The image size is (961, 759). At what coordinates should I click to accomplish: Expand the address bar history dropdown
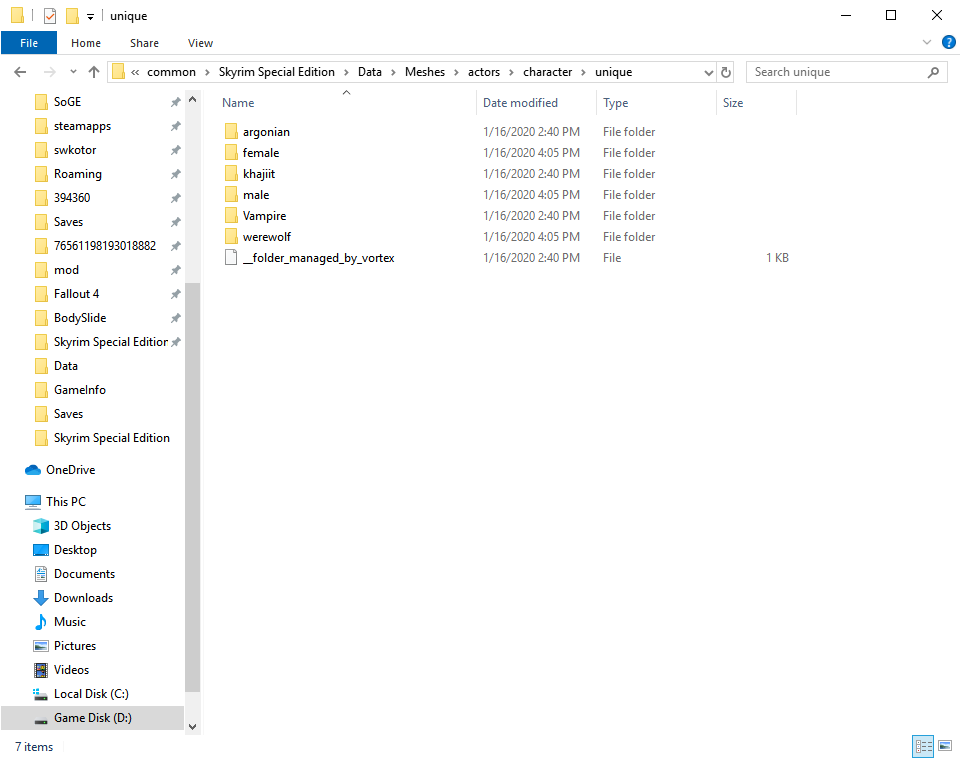click(708, 72)
